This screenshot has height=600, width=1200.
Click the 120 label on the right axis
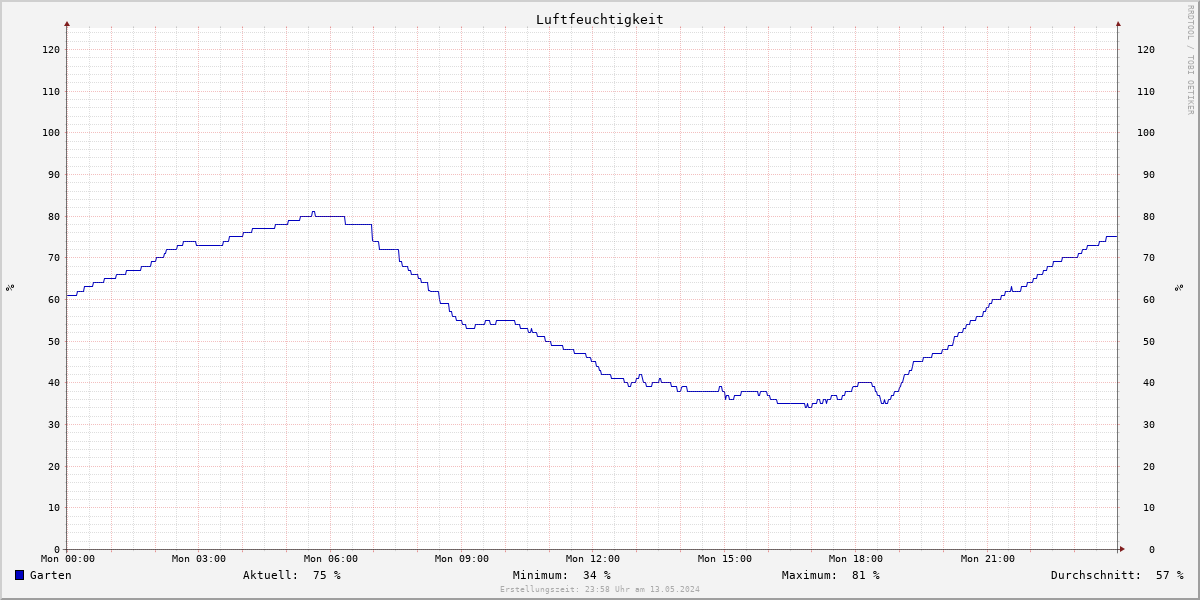coord(1146,49)
